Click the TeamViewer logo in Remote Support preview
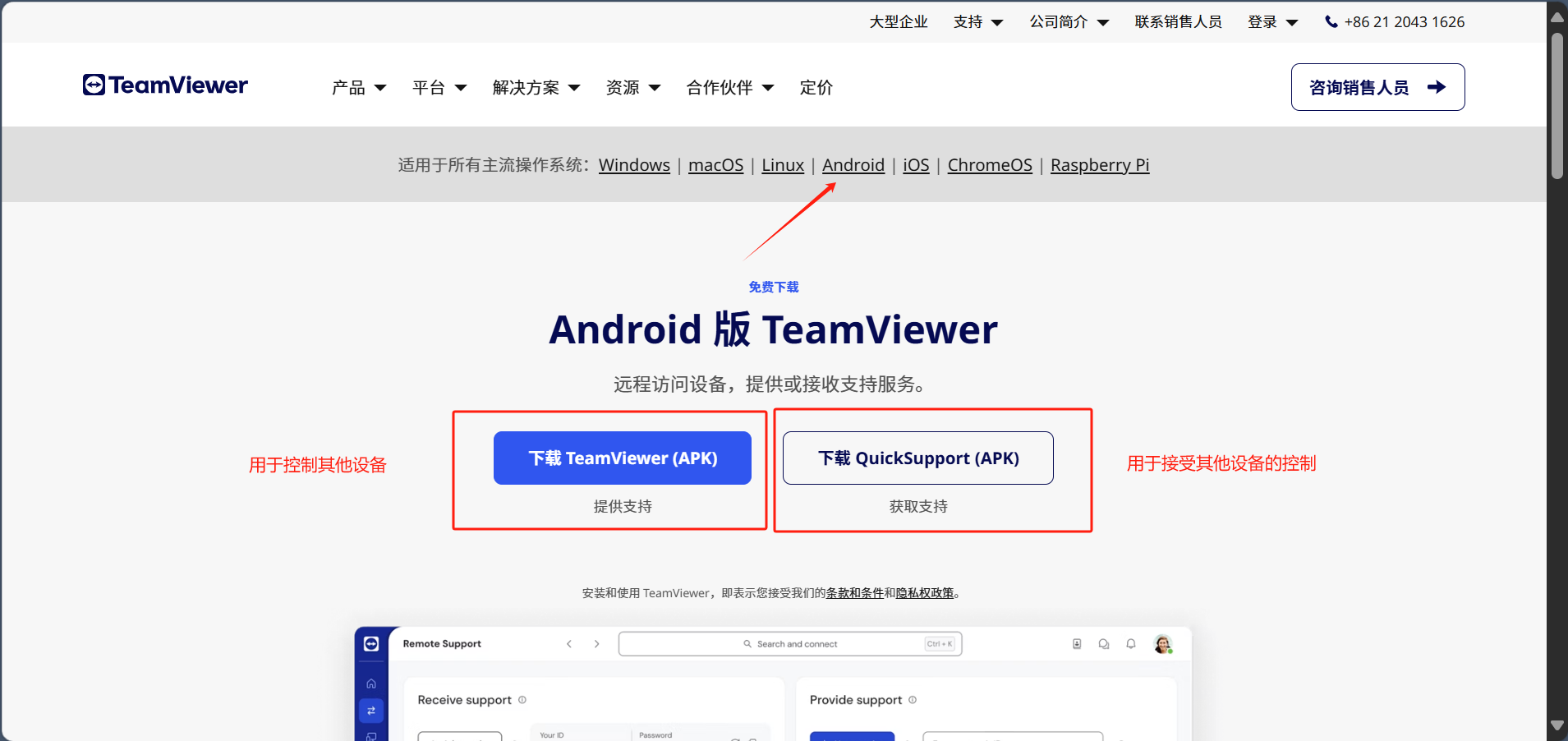1568x741 pixels. [x=371, y=644]
